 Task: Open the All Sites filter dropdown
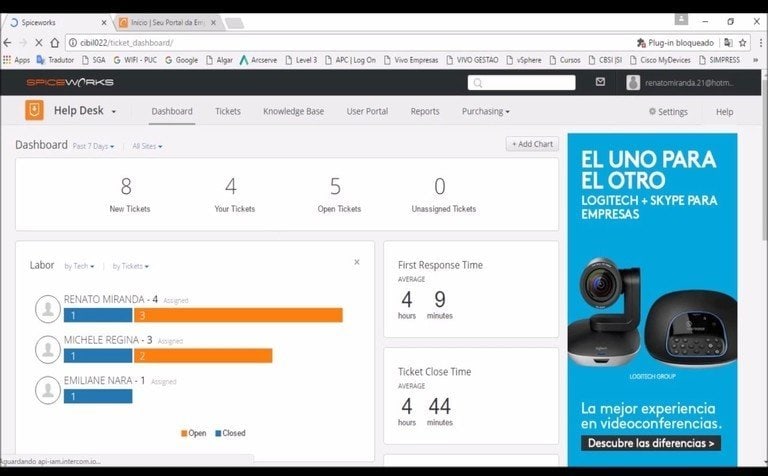147,146
